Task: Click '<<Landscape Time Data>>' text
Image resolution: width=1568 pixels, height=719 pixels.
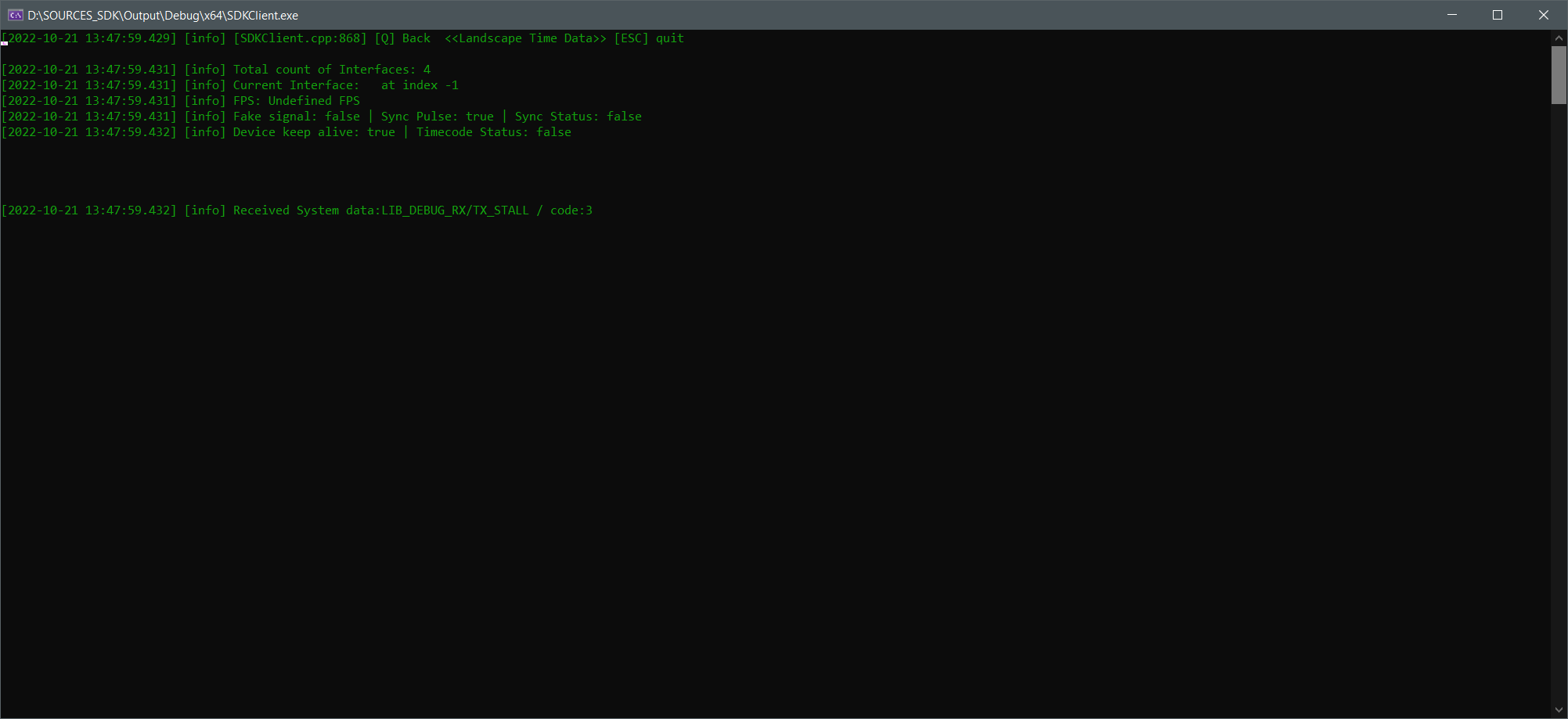Action: 525,38
